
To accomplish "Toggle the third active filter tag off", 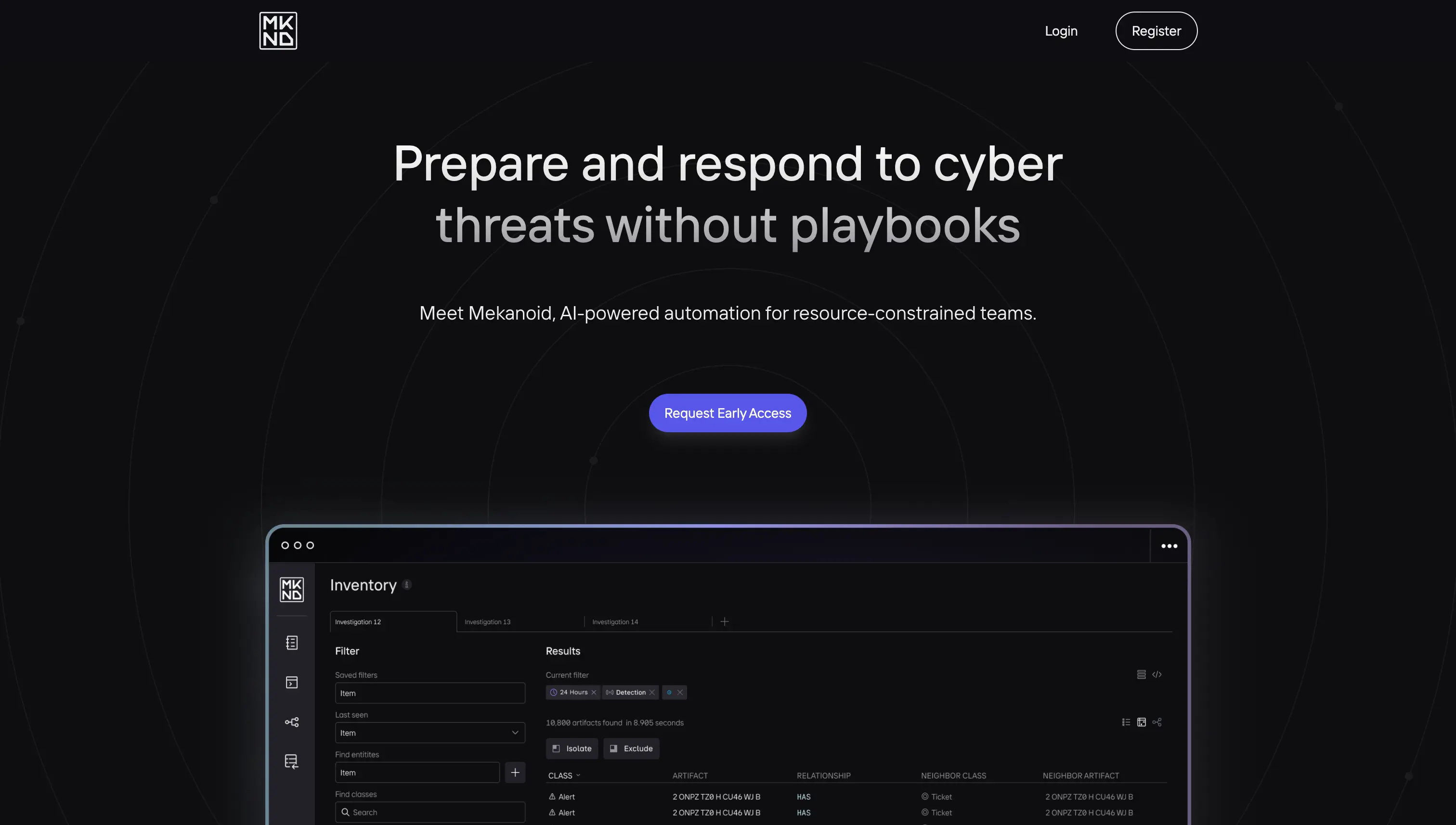I will 680,692.
